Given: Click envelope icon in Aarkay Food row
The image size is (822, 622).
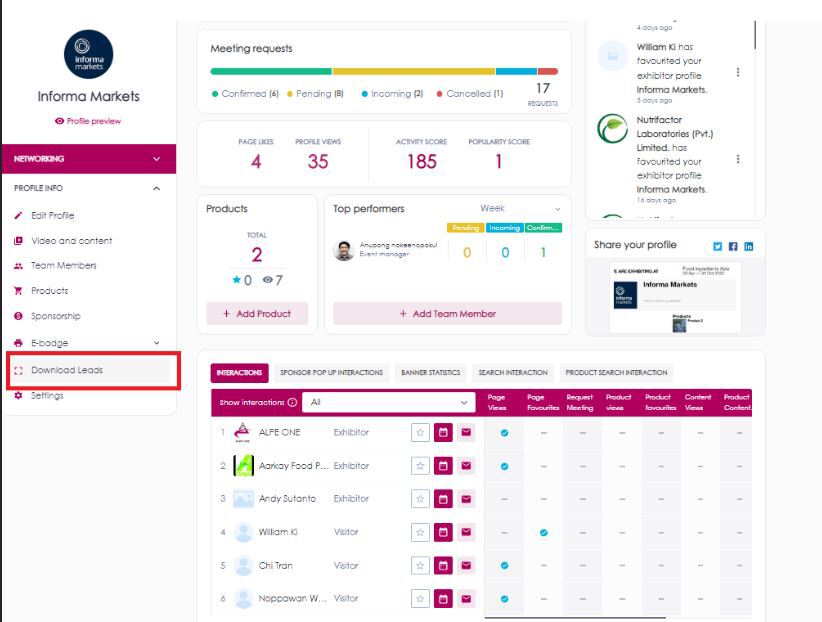Looking at the screenshot, I should tap(466, 466).
